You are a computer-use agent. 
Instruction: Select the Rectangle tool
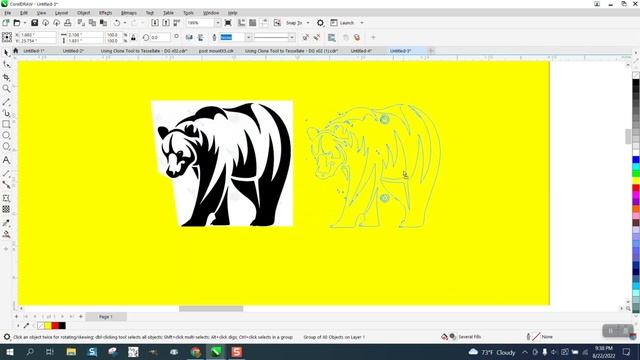tap(6, 124)
